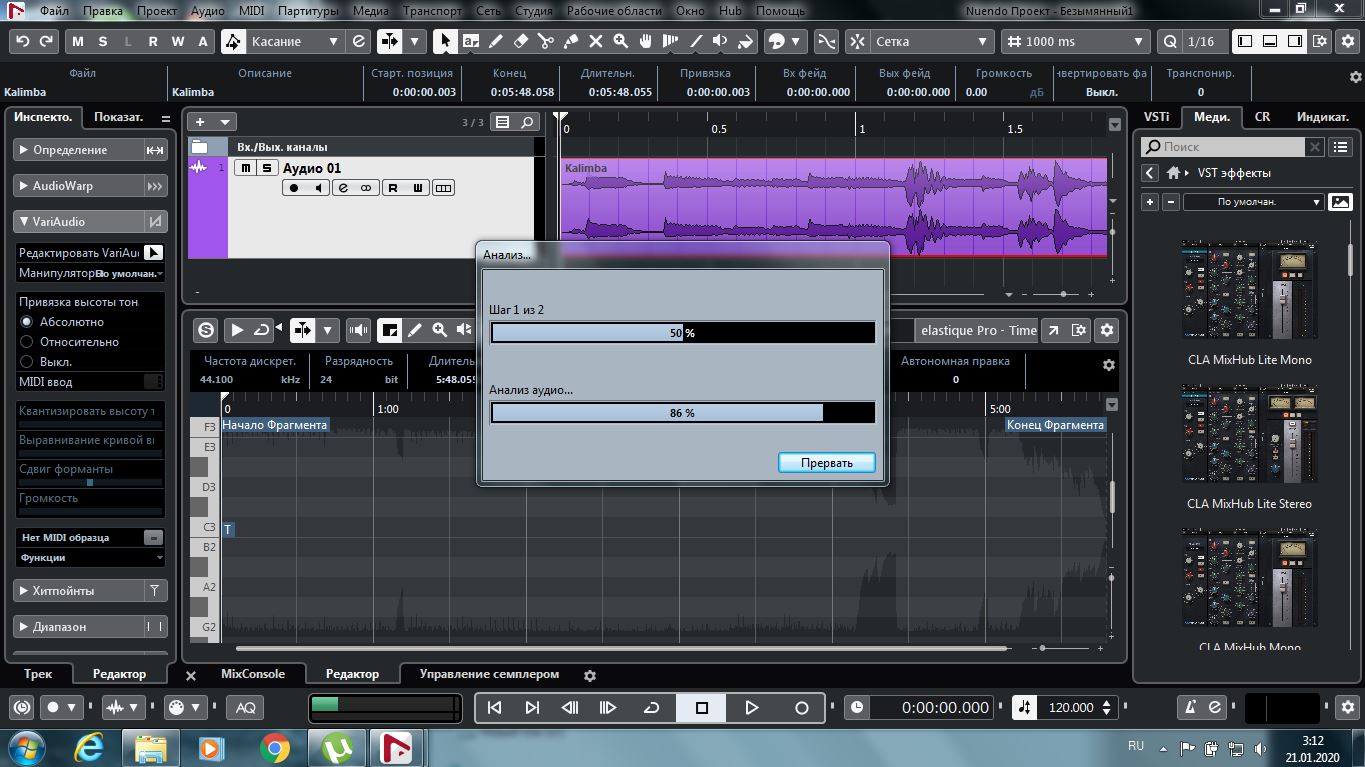This screenshot has width=1365, height=767.
Task: Select the Range Selection tool
Action: coord(471,41)
